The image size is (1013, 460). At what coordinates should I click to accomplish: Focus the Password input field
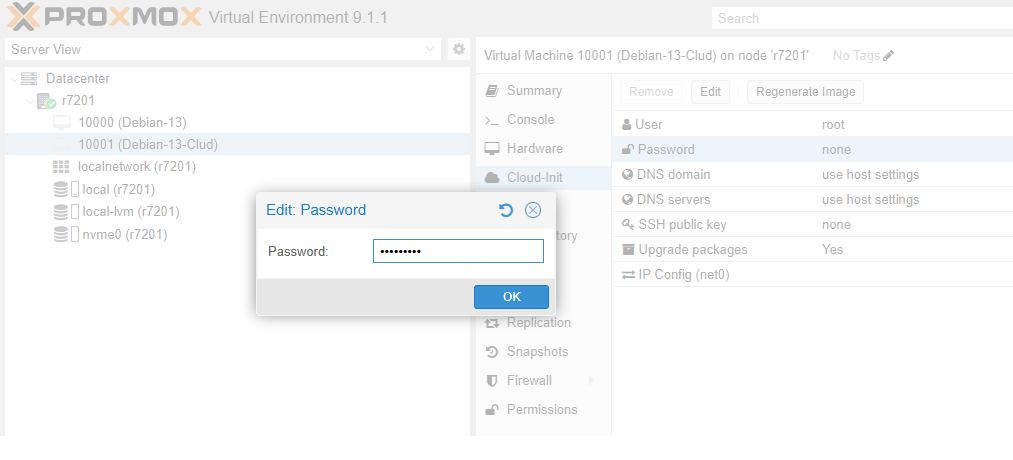(458, 251)
